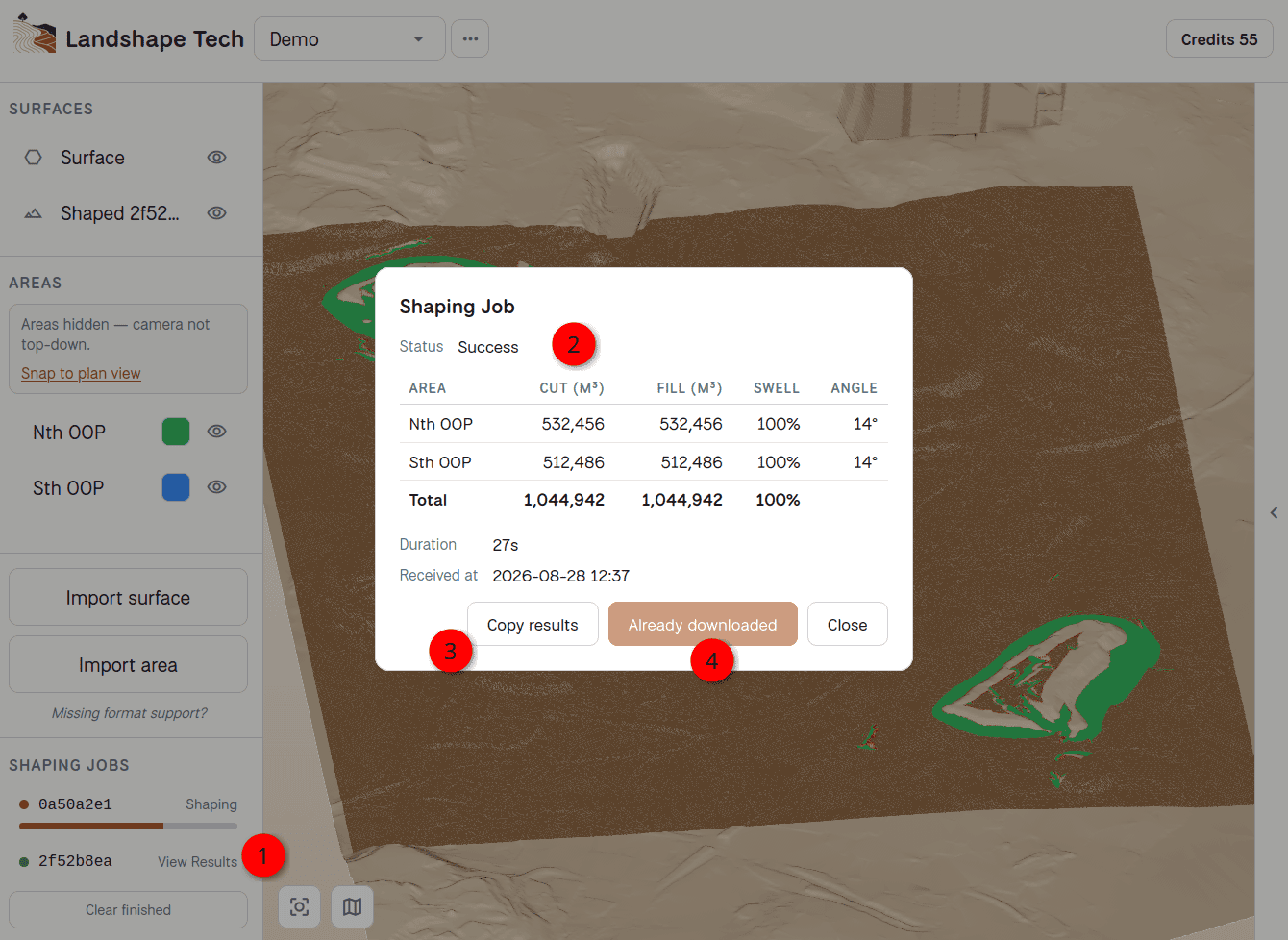Open the Credits 55 button
1288x940 pixels.
[1219, 39]
